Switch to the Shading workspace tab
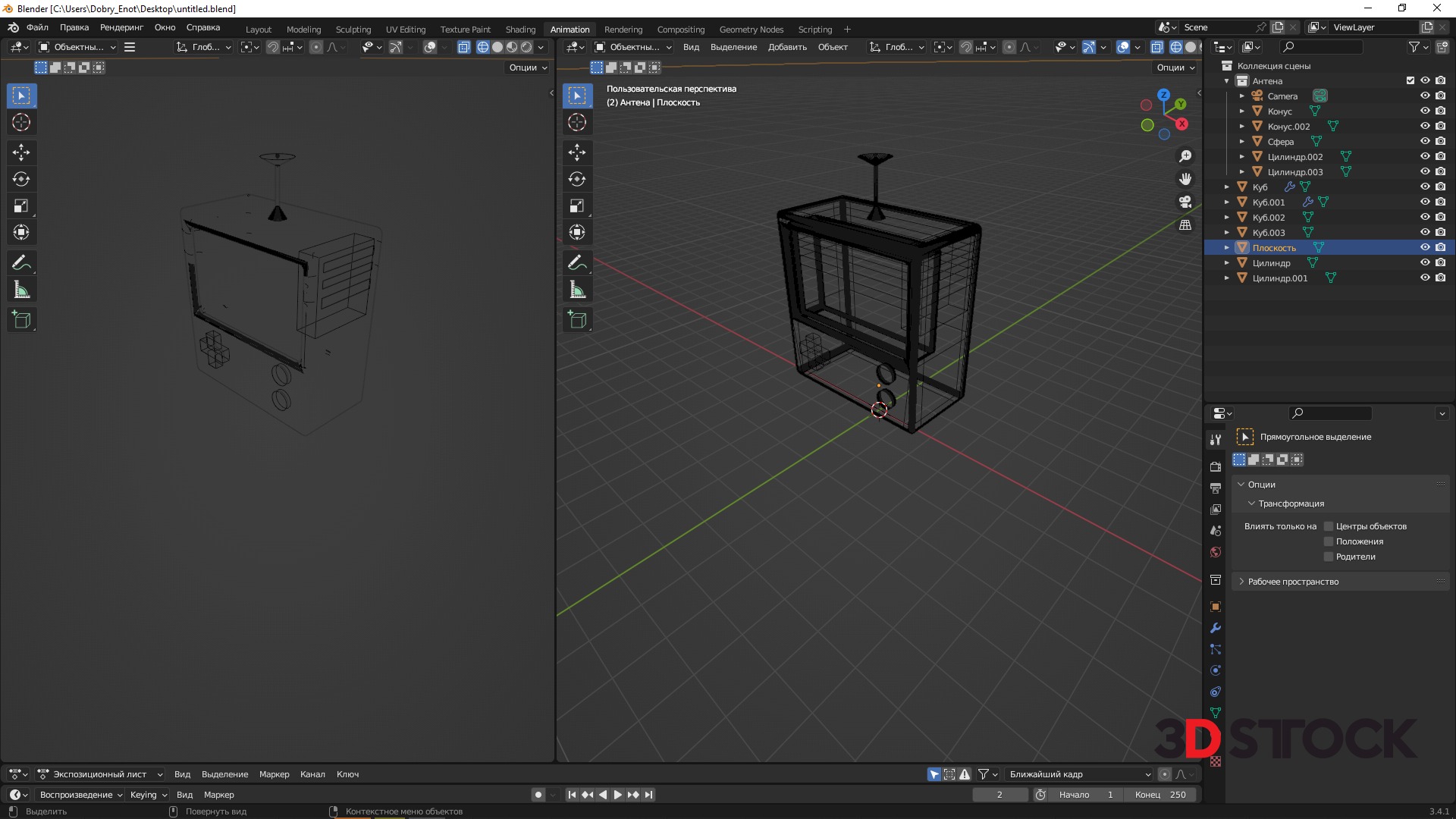1456x819 pixels. (x=520, y=30)
